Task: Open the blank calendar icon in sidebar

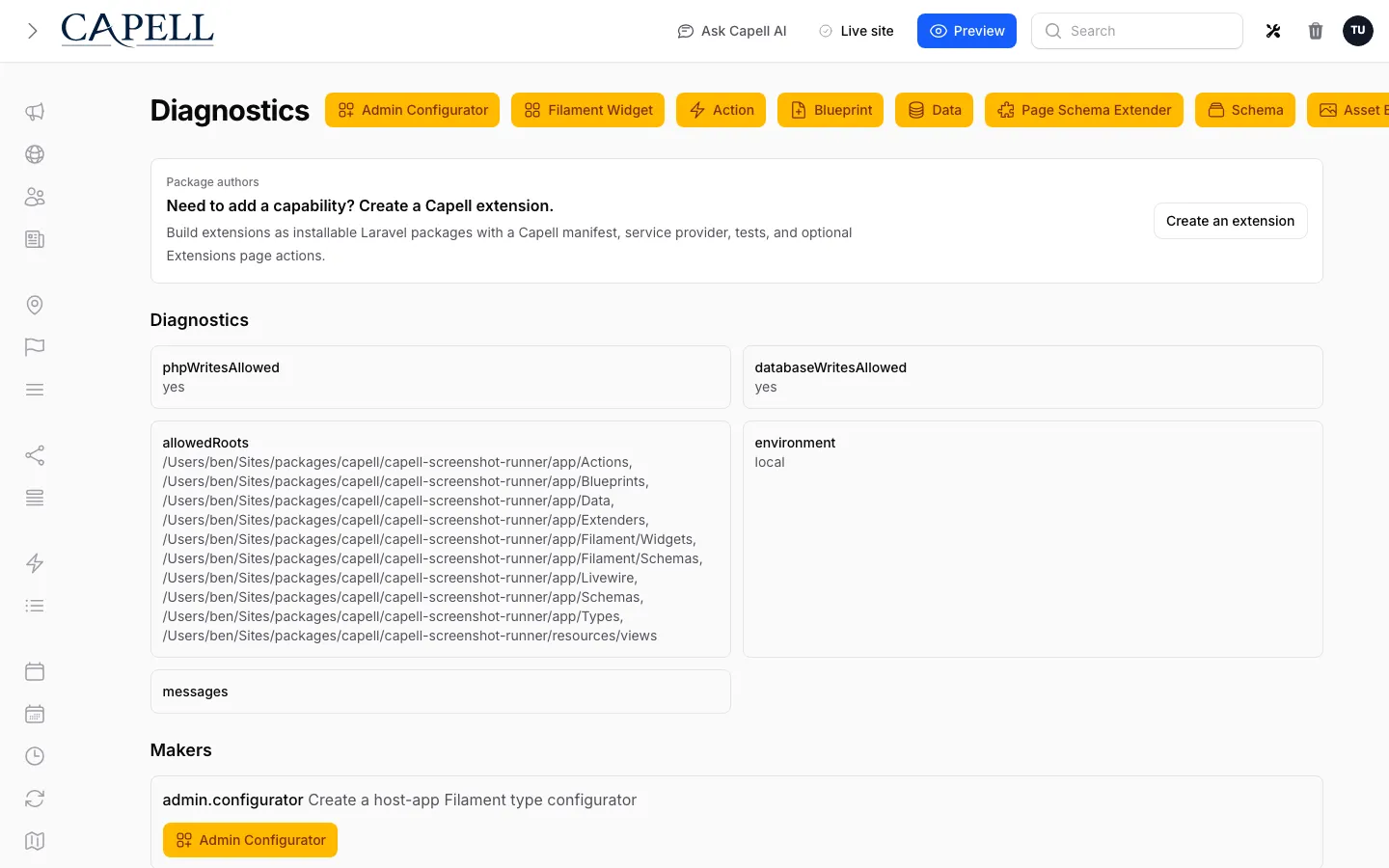Action: [x=35, y=671]
